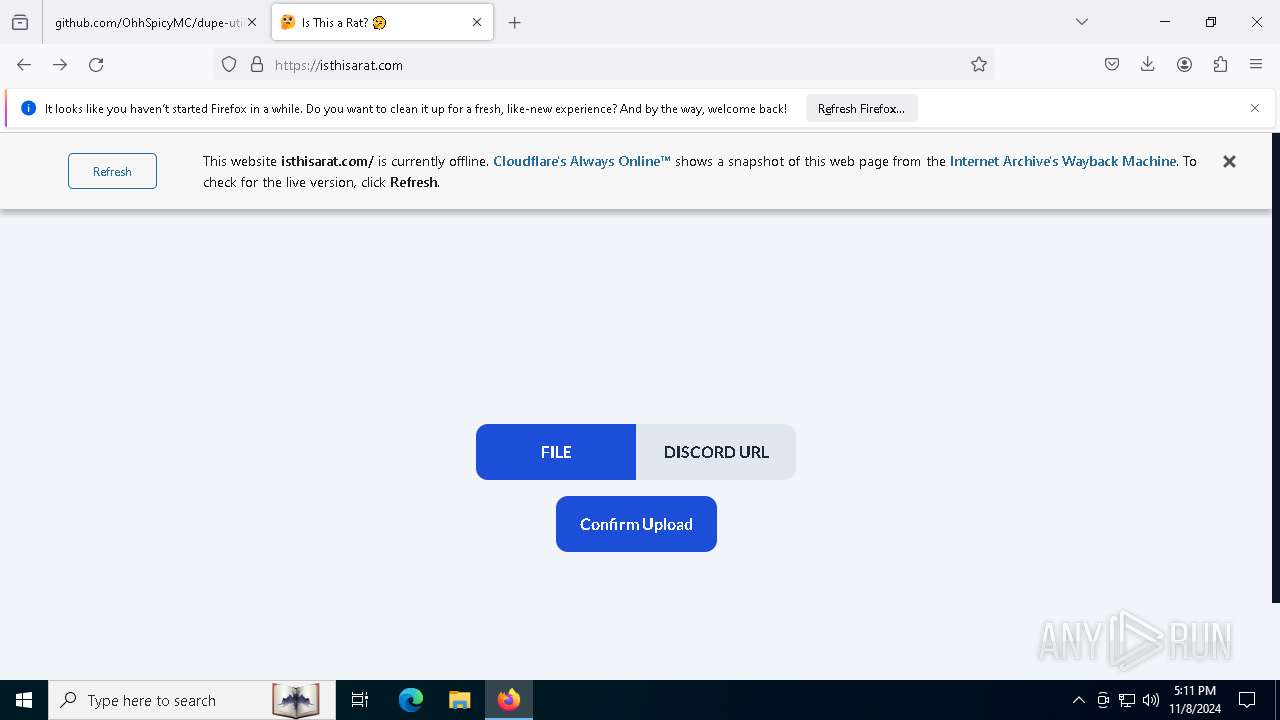This screenshot has width=1280, height=720.
Task: Open Windows notification center
Action: [1247, 700]
